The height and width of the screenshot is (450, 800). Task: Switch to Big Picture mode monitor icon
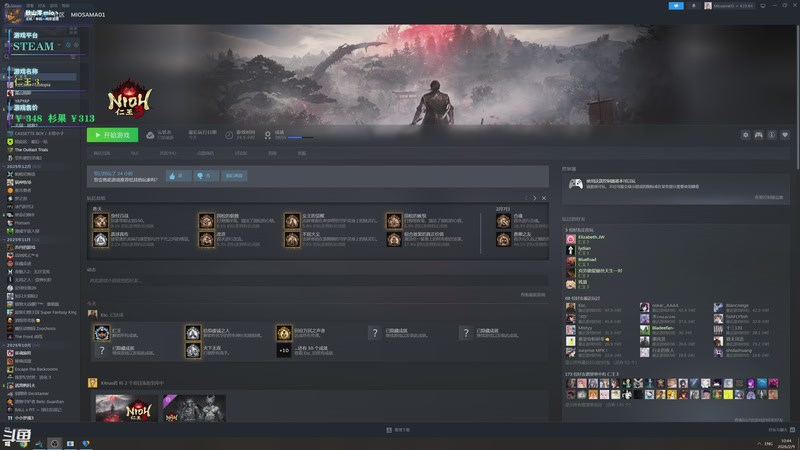click(x=763, y=6)
